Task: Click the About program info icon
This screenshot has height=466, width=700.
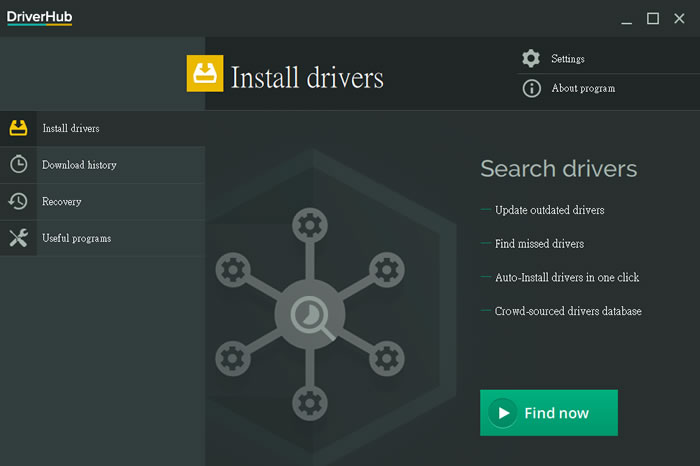Action: point(531,88)
